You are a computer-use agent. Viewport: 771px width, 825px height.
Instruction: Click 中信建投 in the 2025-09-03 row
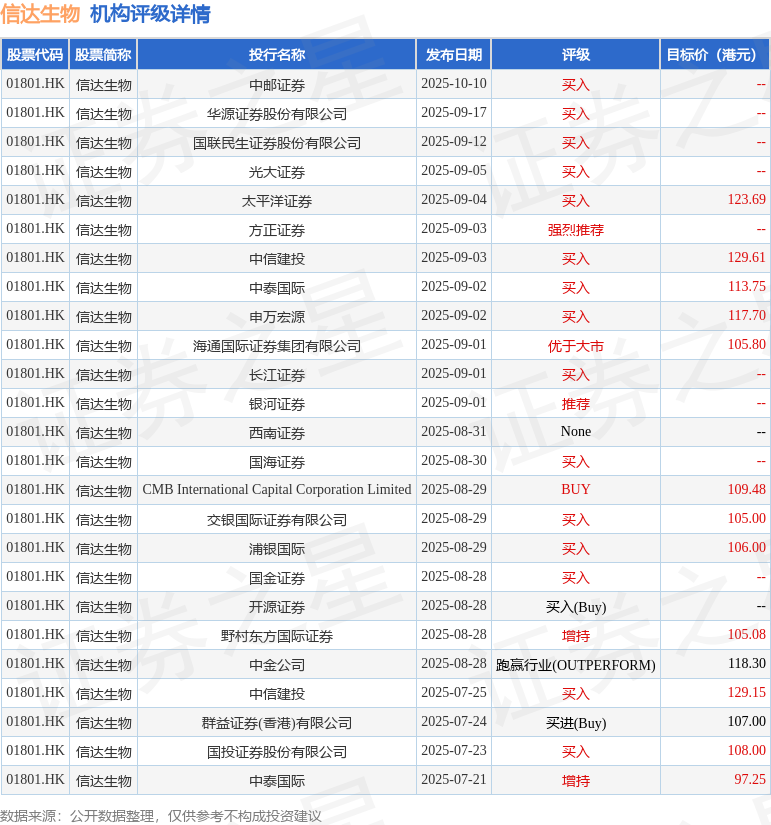coord(277,259)
